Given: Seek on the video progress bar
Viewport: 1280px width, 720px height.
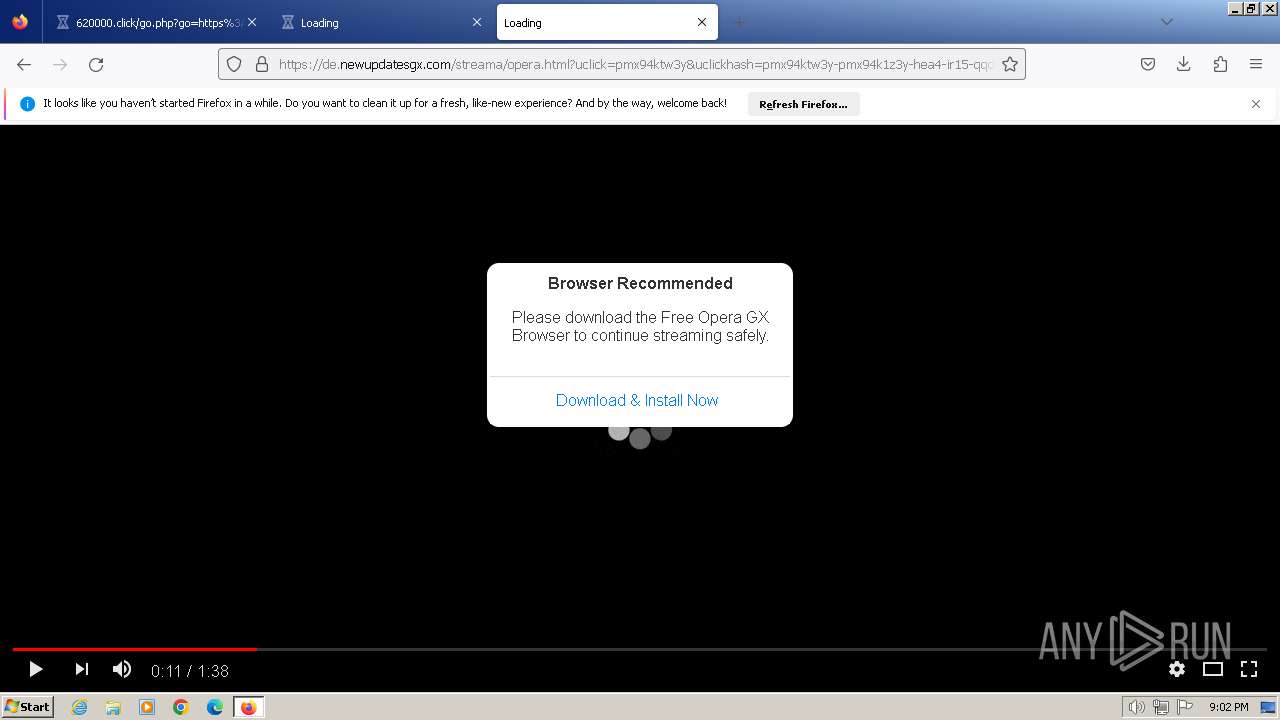Looking at the screenshot, I should [640, 649].
